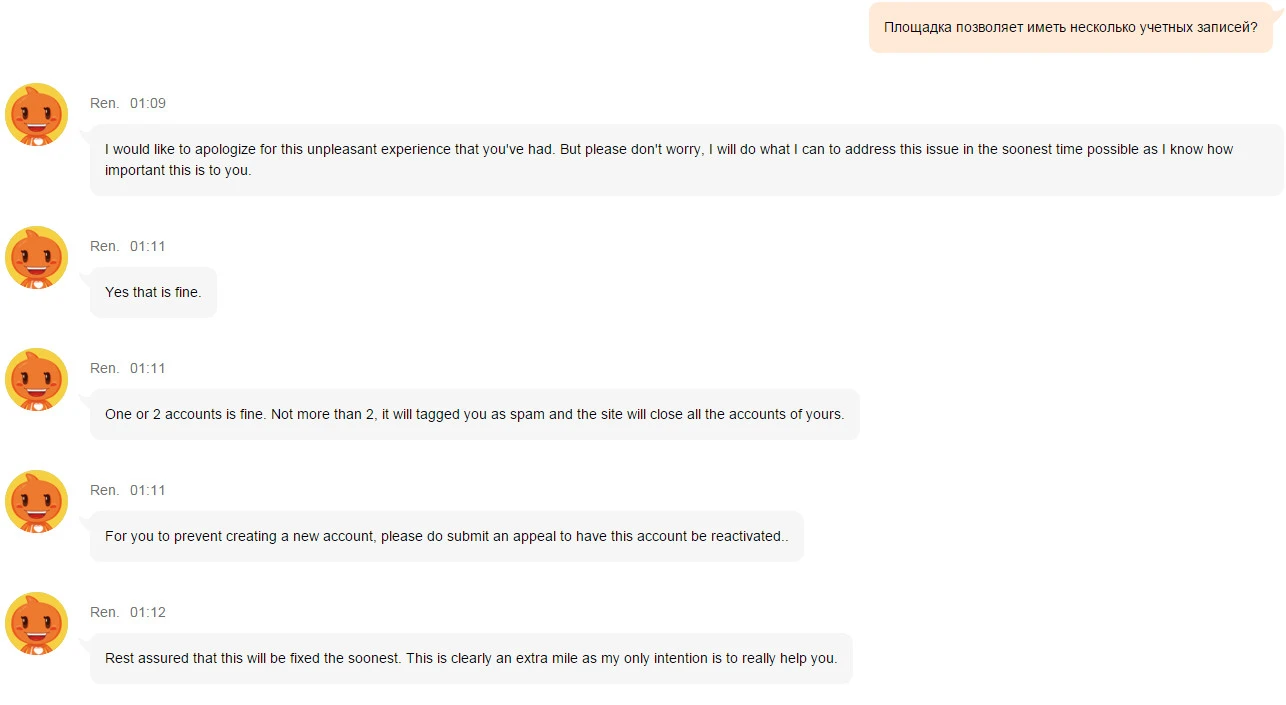
Task: Click the 'Rest assured' message bubble
Action: 471,658
